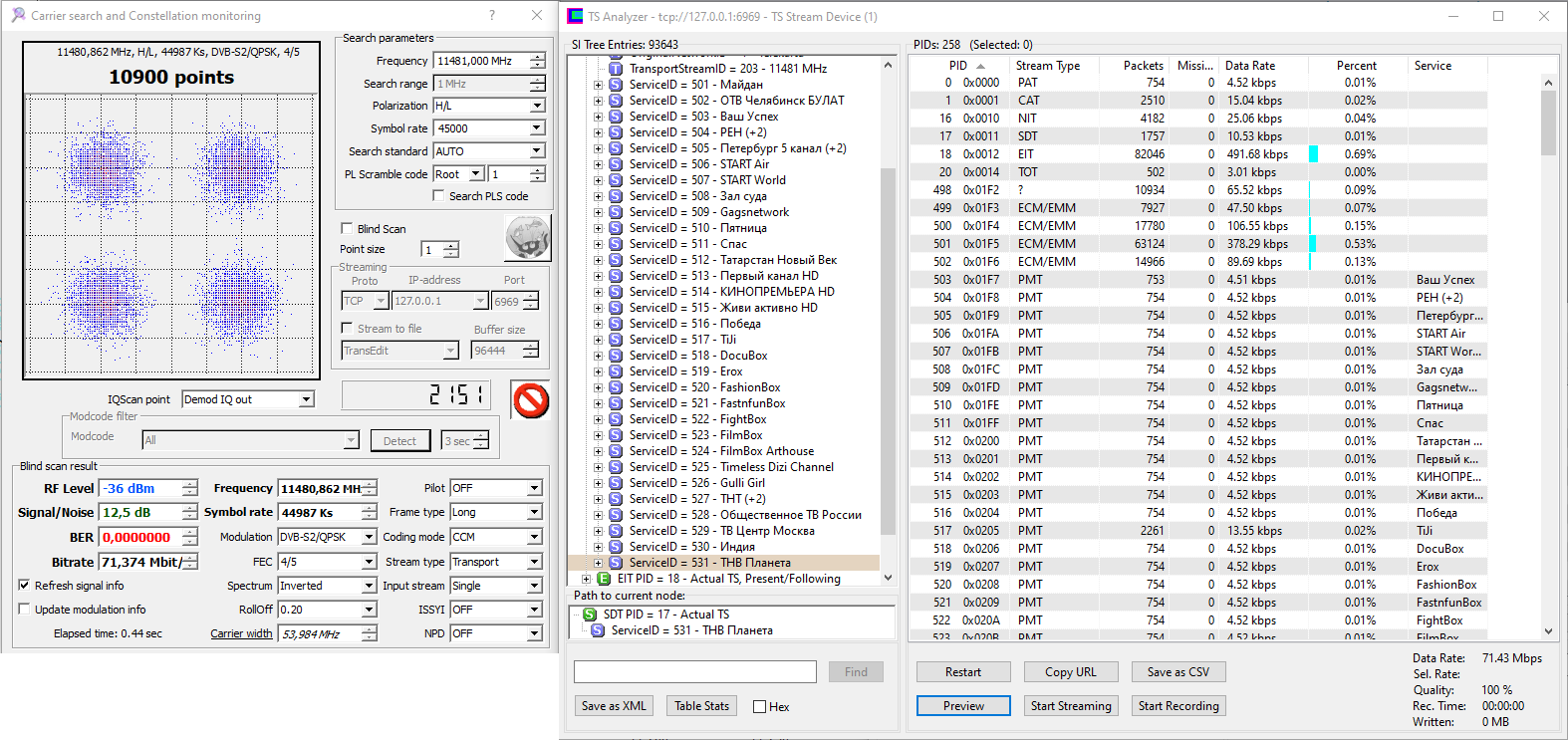Click the Carrier search window title icon
This screenshot has height=740, width=1568.
point(17,15)
